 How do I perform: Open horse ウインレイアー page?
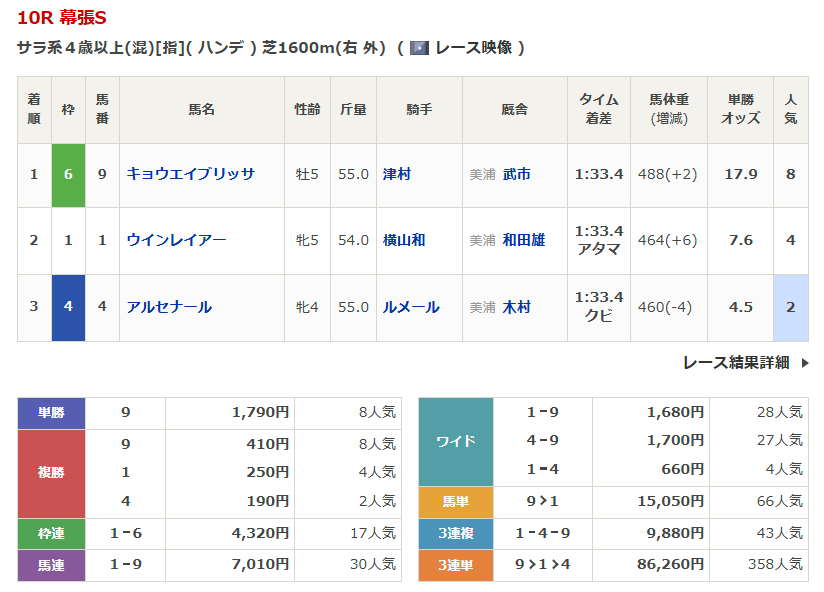click(x=176, y=240)
